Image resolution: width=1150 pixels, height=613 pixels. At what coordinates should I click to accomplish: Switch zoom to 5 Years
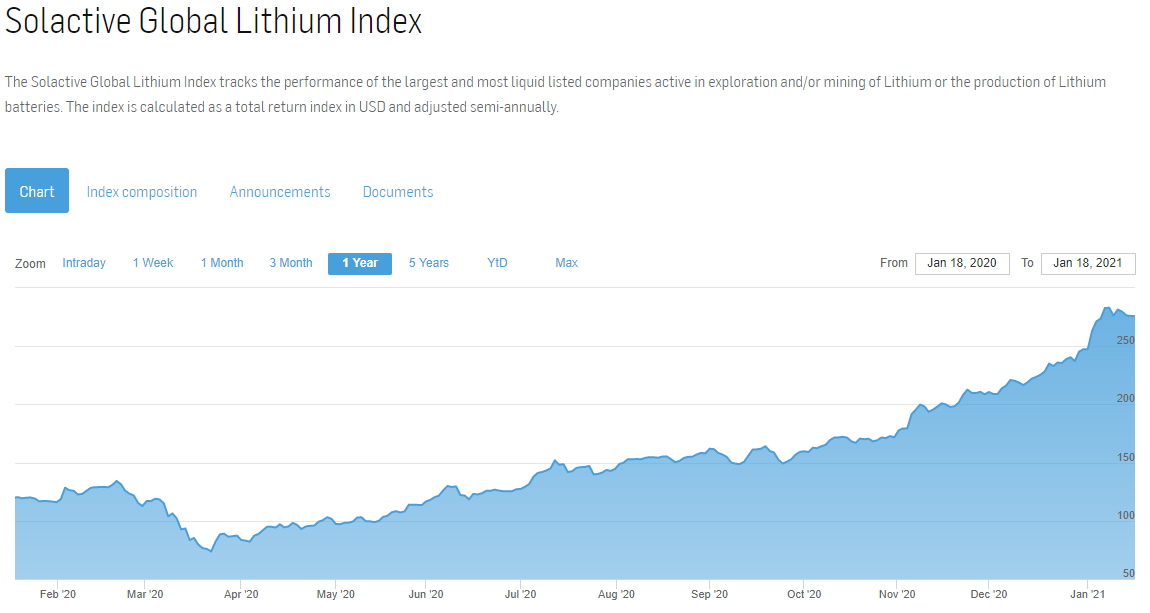tap(428, 263)
